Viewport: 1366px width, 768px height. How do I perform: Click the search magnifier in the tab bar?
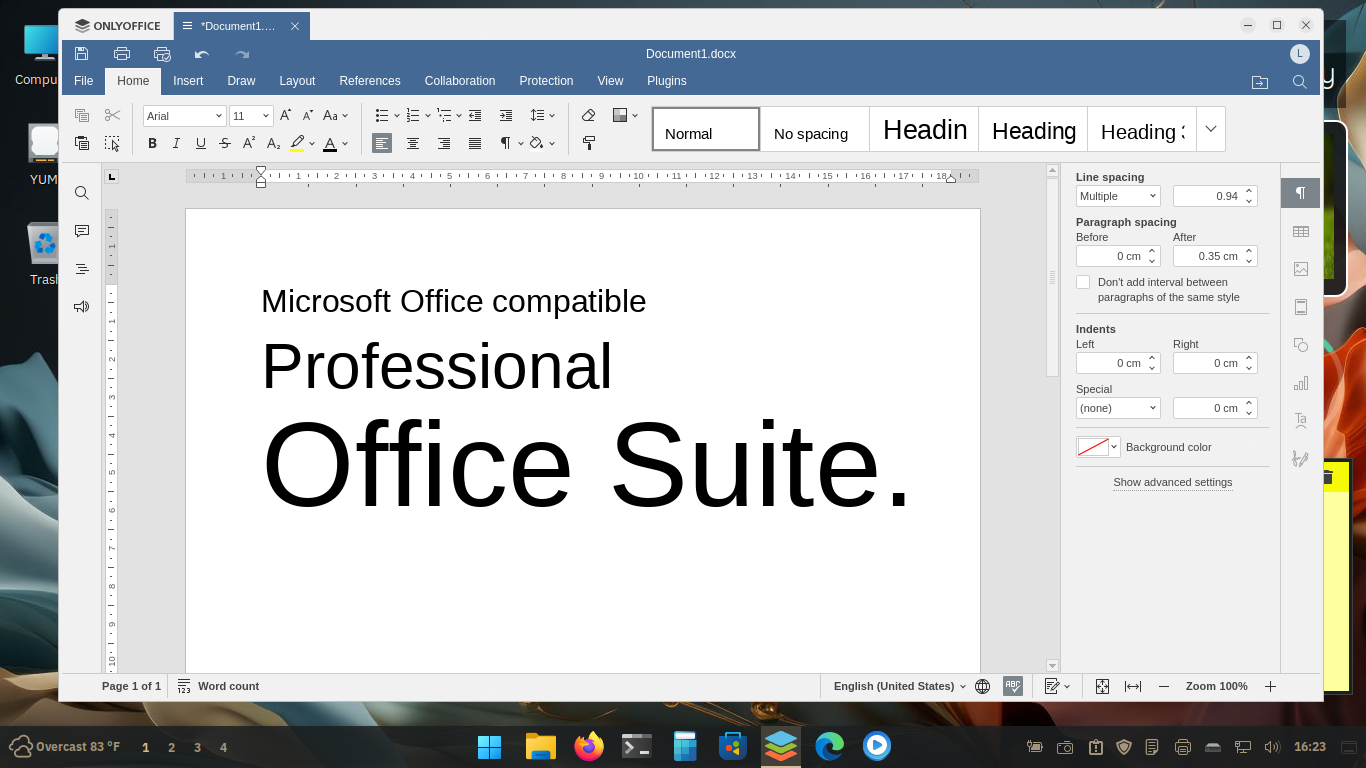click(x=1300, y=82)
